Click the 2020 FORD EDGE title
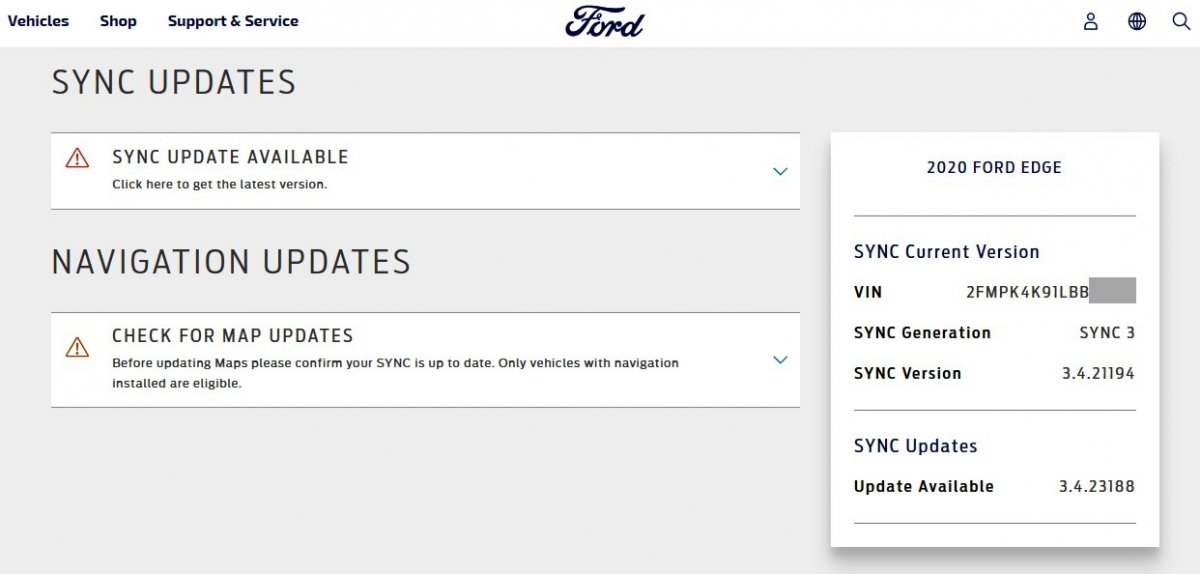The image size is (1200, 574). click(994, 168)
